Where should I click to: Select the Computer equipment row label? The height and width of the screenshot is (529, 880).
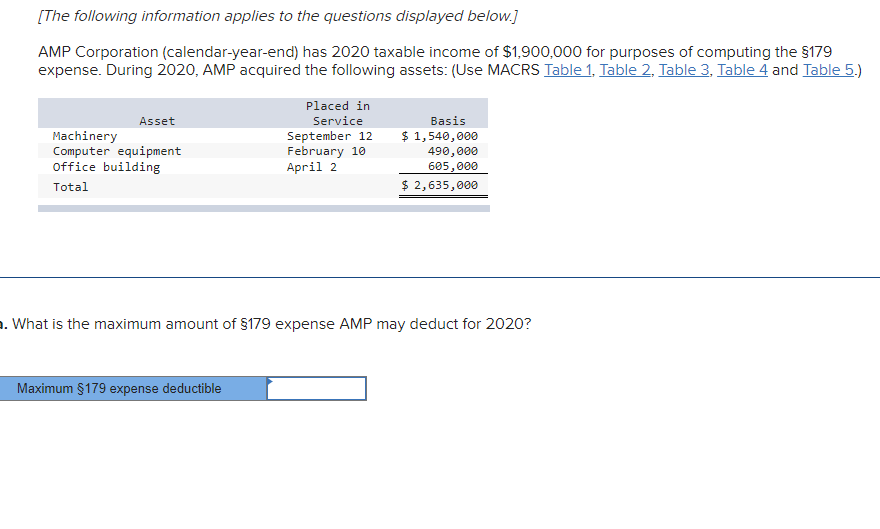coord(117,151)
